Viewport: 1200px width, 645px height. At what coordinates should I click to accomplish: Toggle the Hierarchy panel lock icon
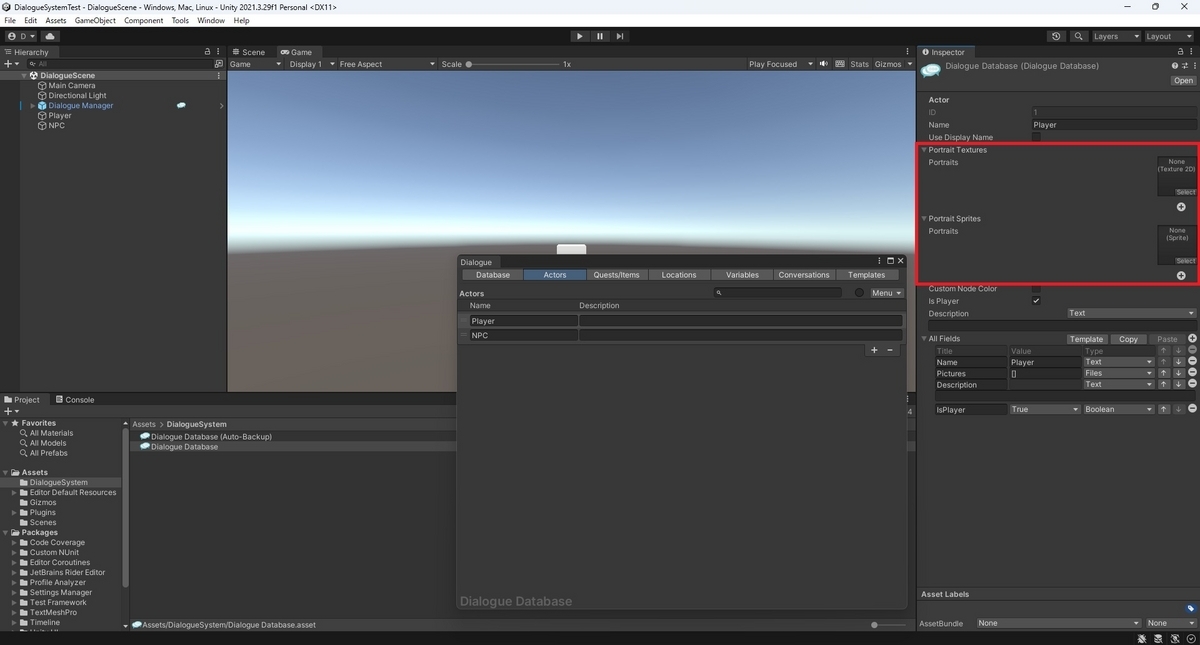(207, 52)
